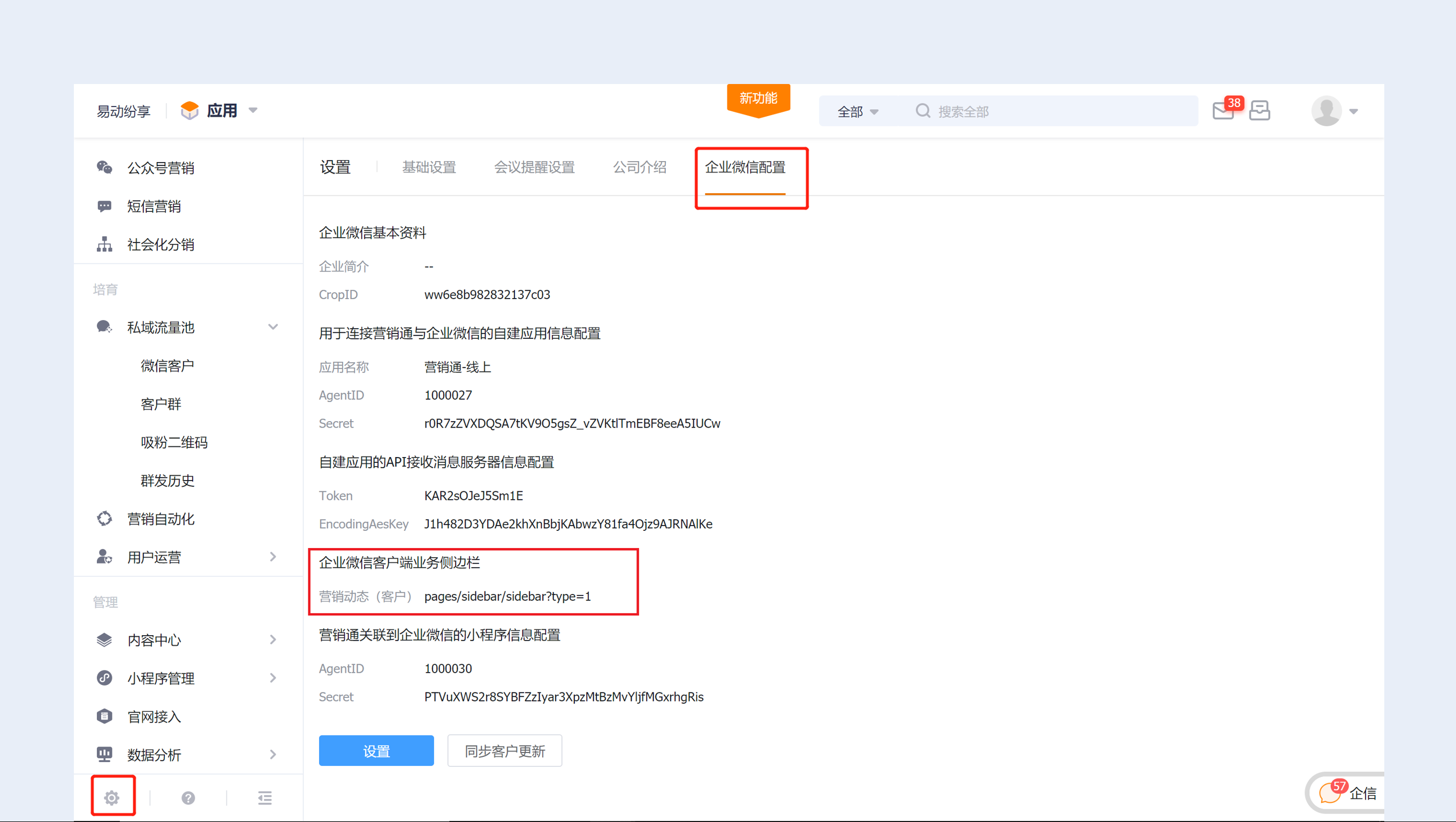The height and width of the screenshot is (822, 1456).
Task: Collapse the sidebar with the menu-fold icon
Action: click(x=265, y=798)
